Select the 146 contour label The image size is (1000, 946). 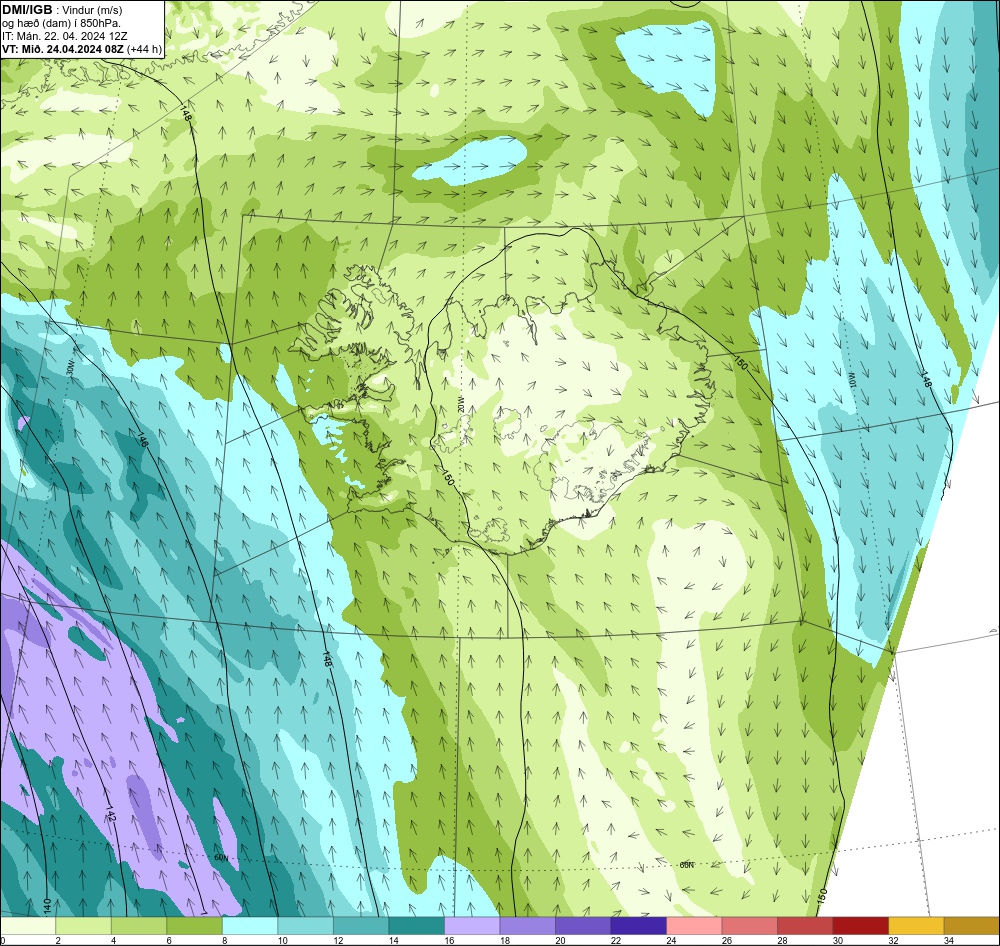tap(143, 439)
